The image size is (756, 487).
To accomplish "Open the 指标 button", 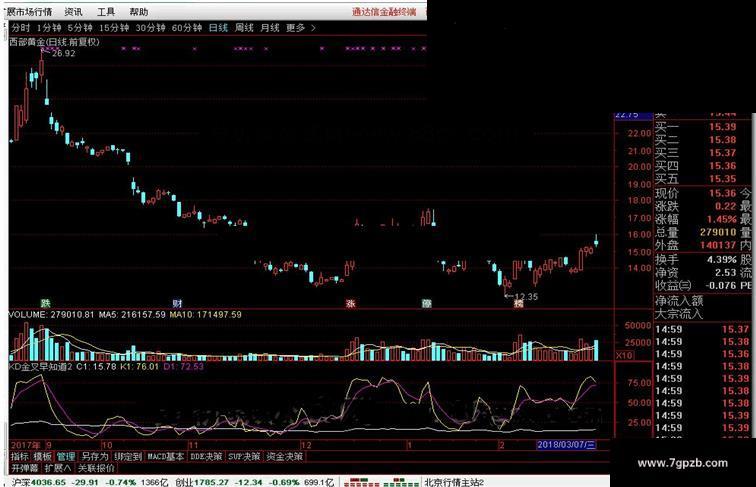I will pos(20,456).
